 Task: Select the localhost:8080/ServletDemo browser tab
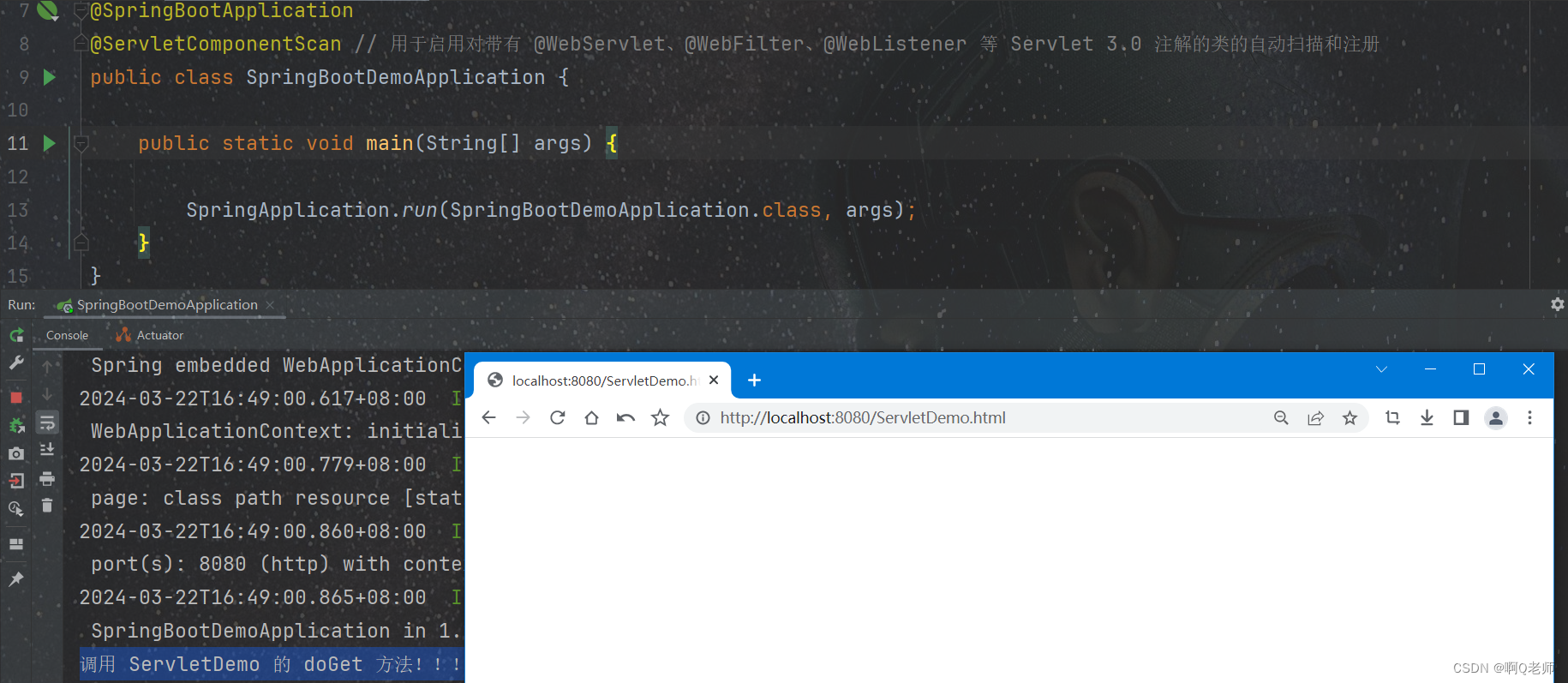pos(602,380)
